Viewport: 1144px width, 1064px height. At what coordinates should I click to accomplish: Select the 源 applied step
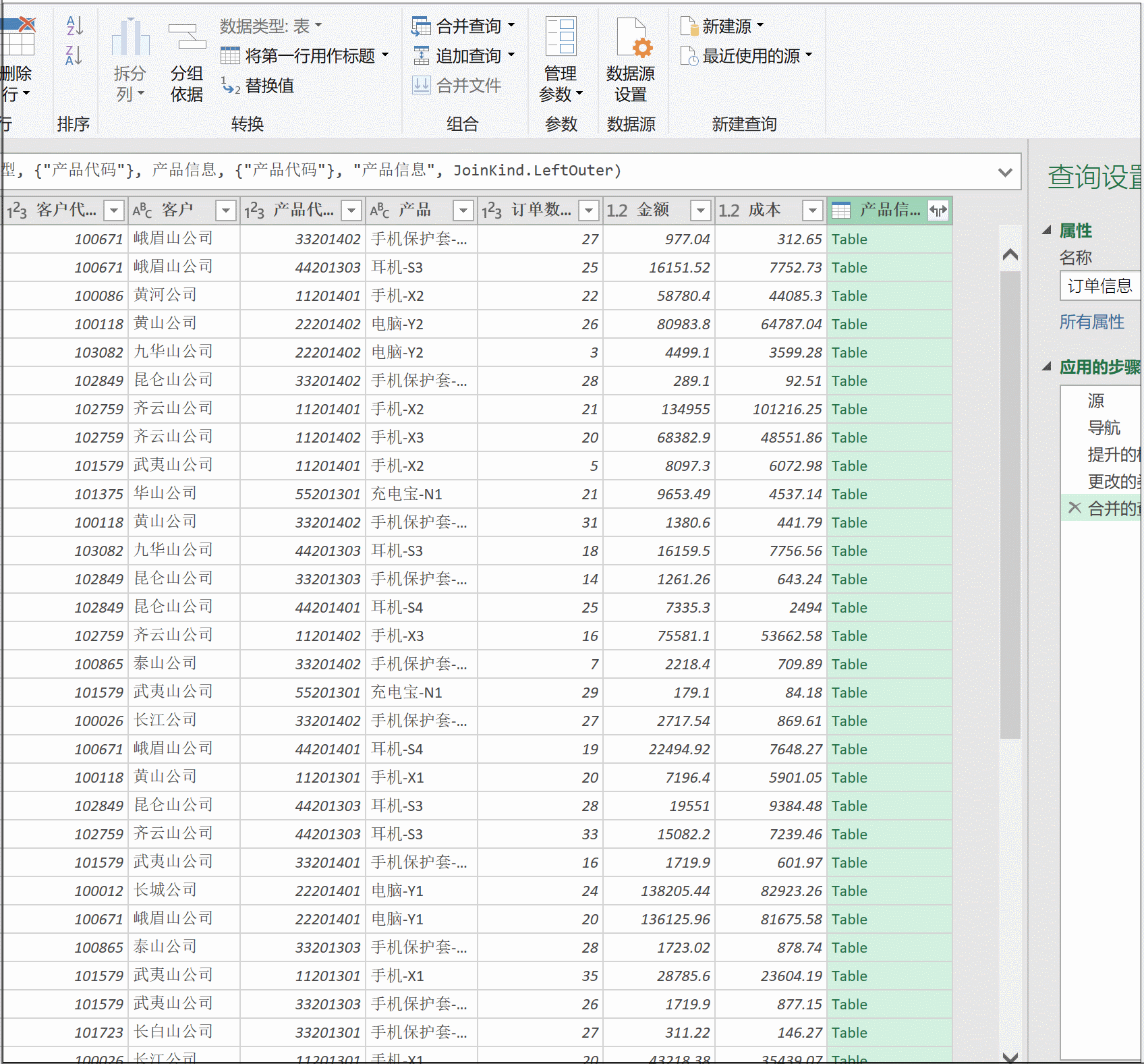[x=1096, y=401]
